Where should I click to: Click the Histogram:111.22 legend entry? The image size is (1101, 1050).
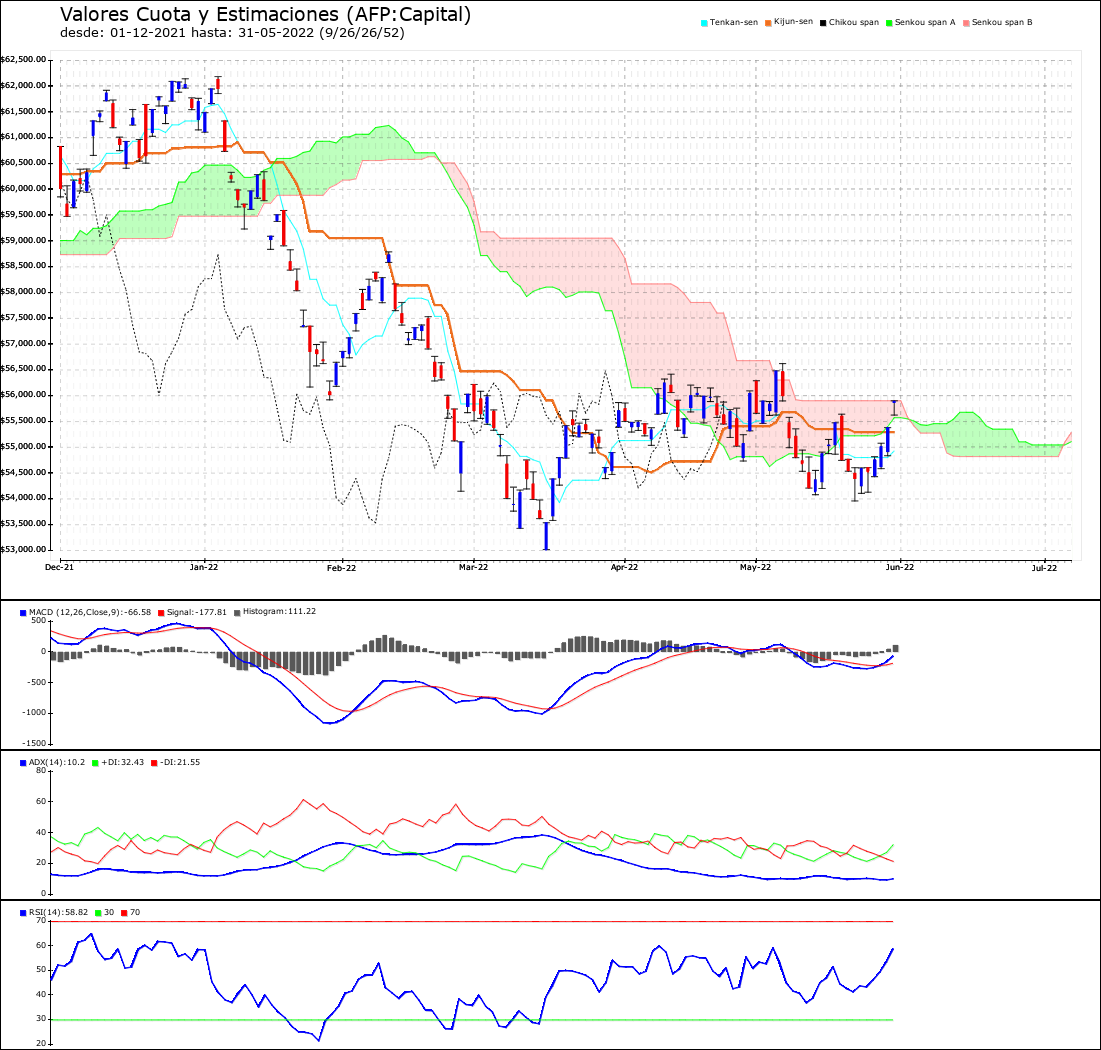tap(279, 612)
